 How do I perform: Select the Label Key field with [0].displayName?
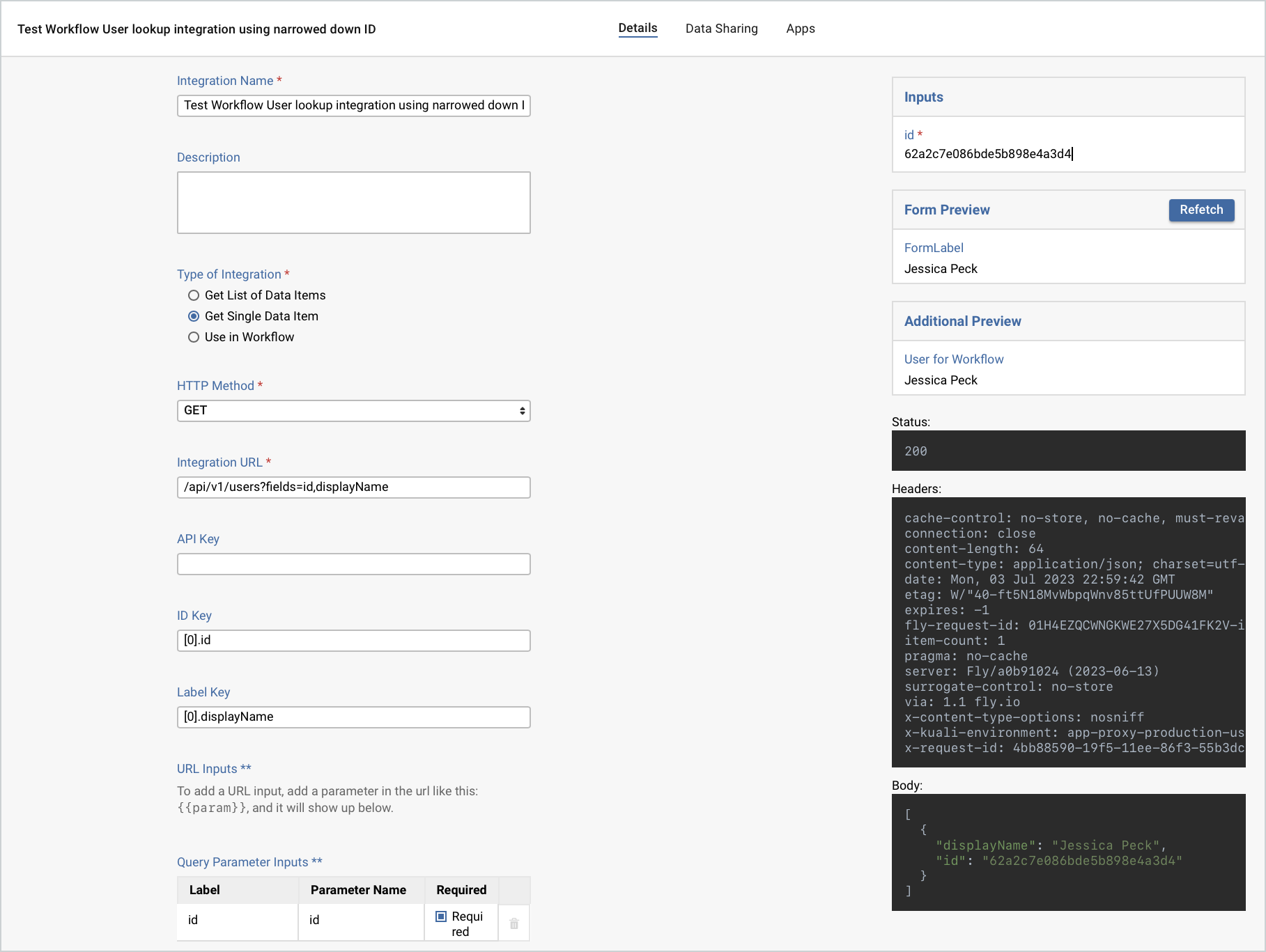(x=353, y=717)
